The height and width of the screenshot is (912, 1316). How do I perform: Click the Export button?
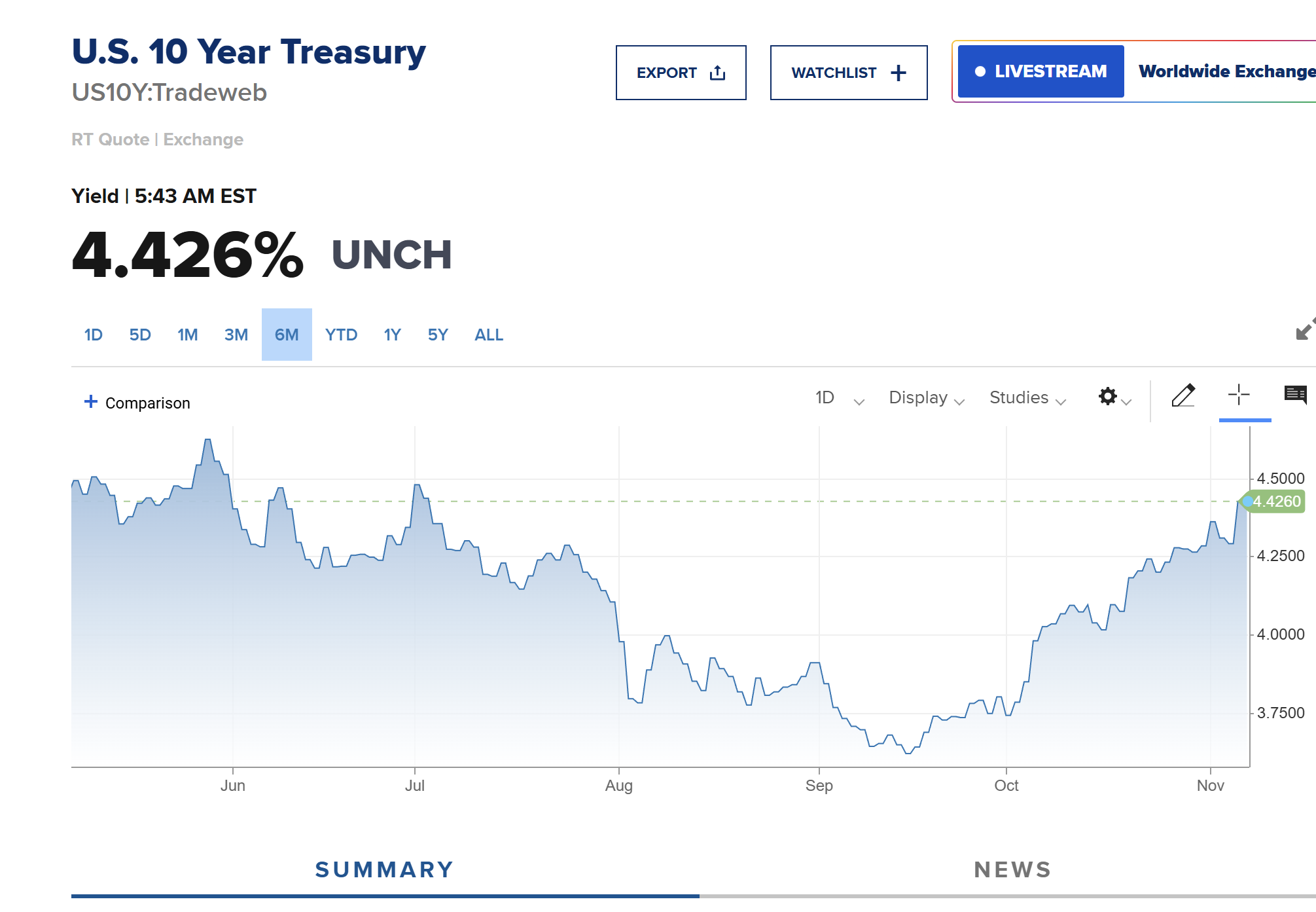click(x=681, y=73)
